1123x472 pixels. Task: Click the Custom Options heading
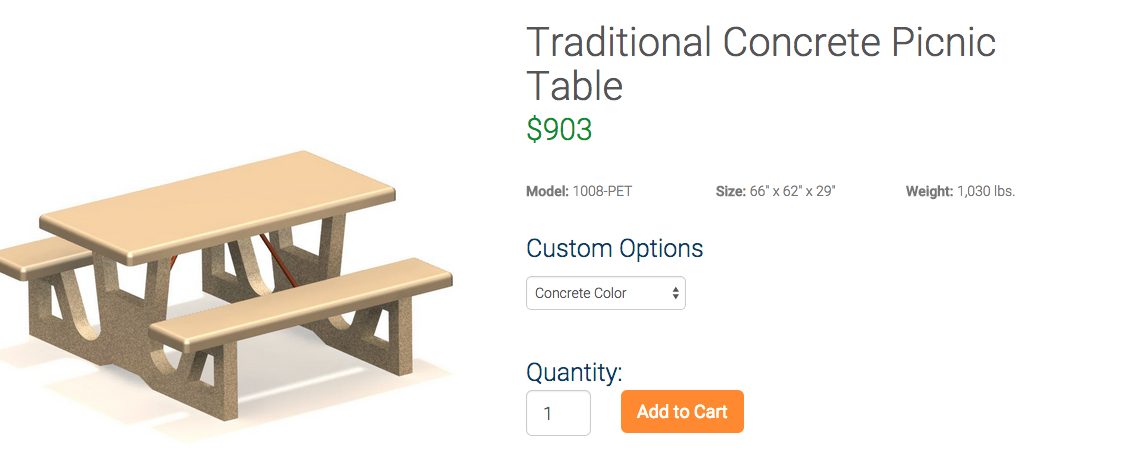[614, 249]
